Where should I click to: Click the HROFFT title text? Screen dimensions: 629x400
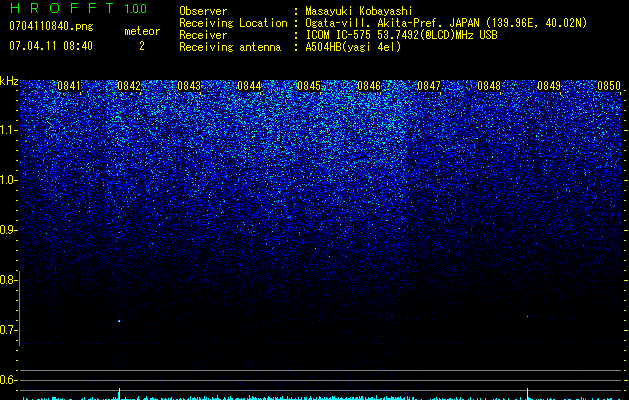point(62,8)
